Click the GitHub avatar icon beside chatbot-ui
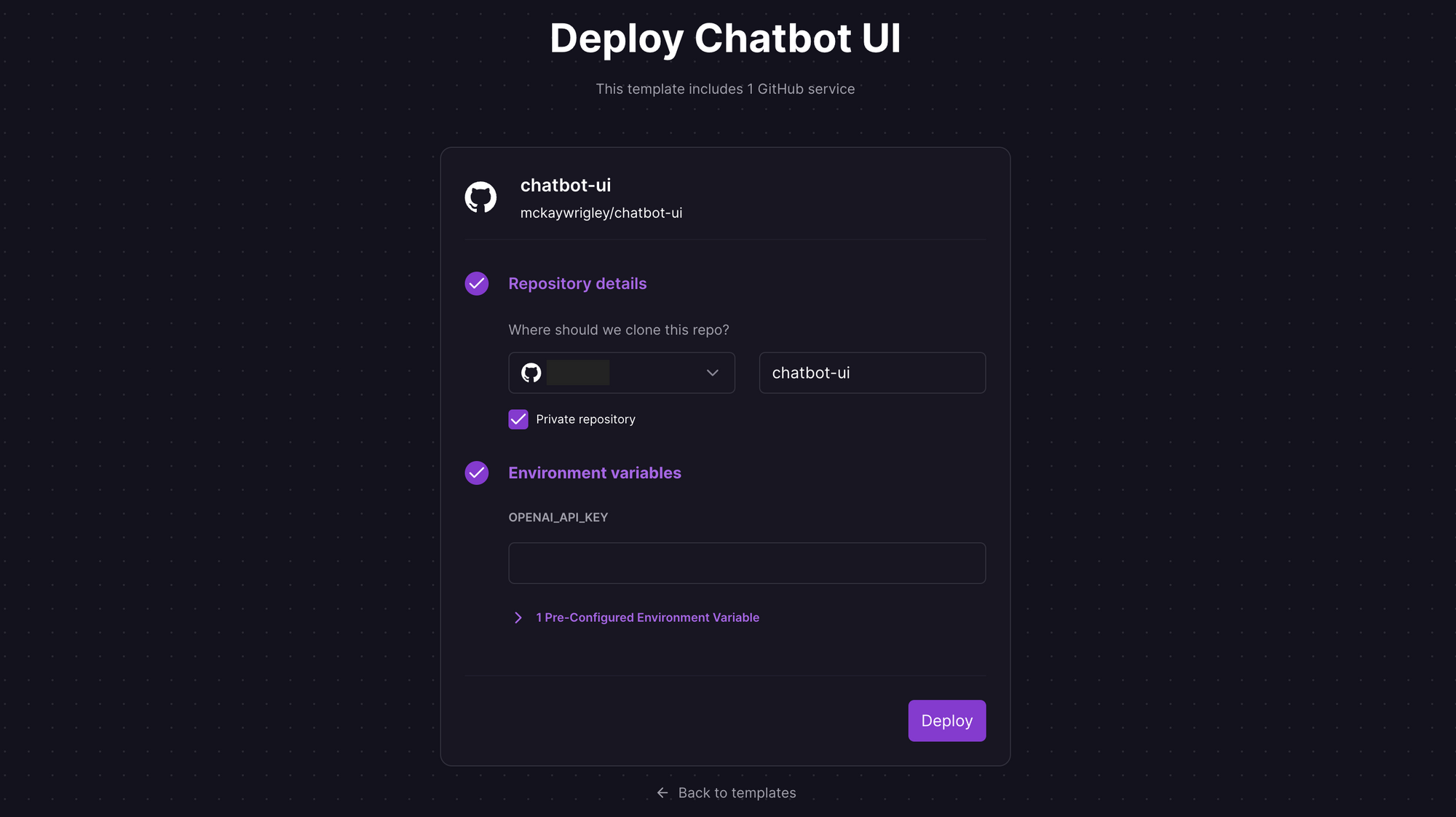1456x817 pixels. tap(481, 197)
